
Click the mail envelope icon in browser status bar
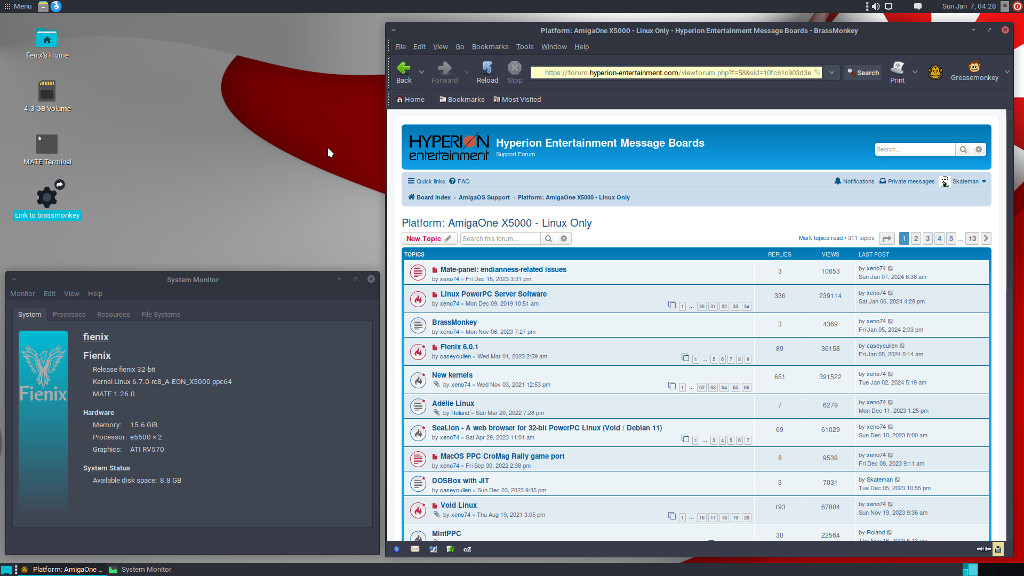coord(415,549)
